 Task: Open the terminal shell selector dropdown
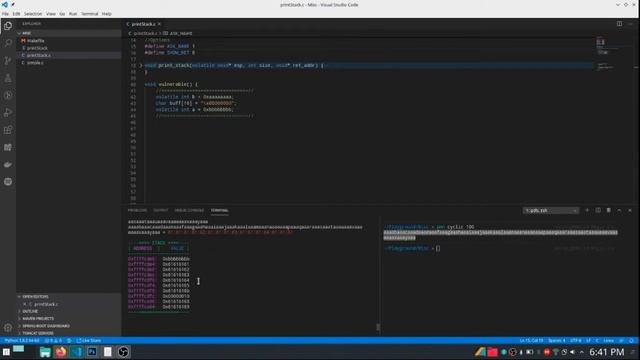[550, 211]
